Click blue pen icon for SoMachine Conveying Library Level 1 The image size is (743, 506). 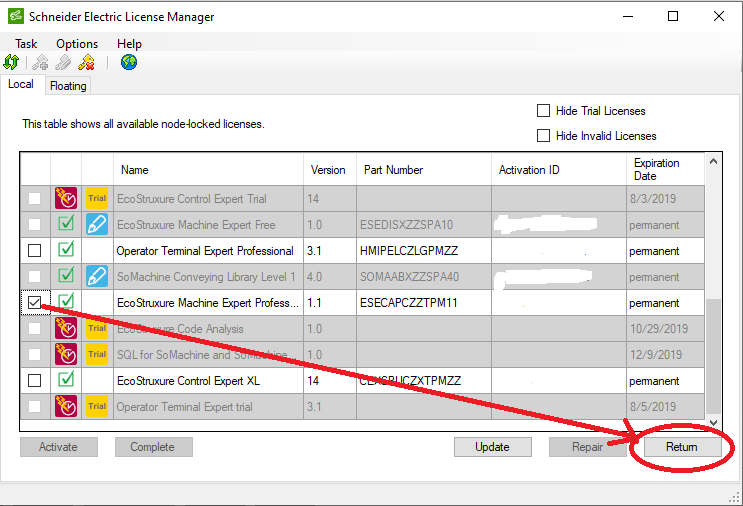[97, 276]
